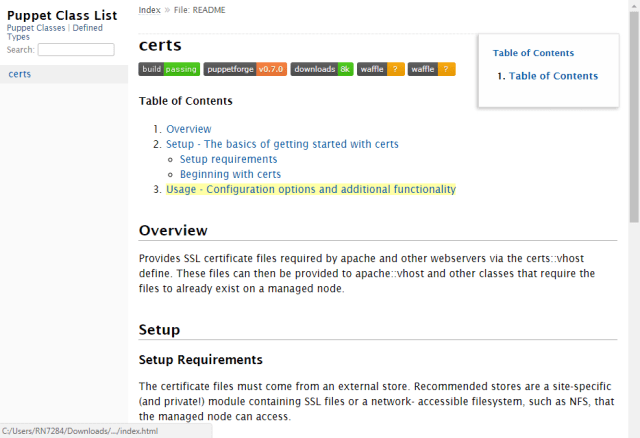
Task: Click the puppetforge v0.7.0 badge
Action: 245,69
